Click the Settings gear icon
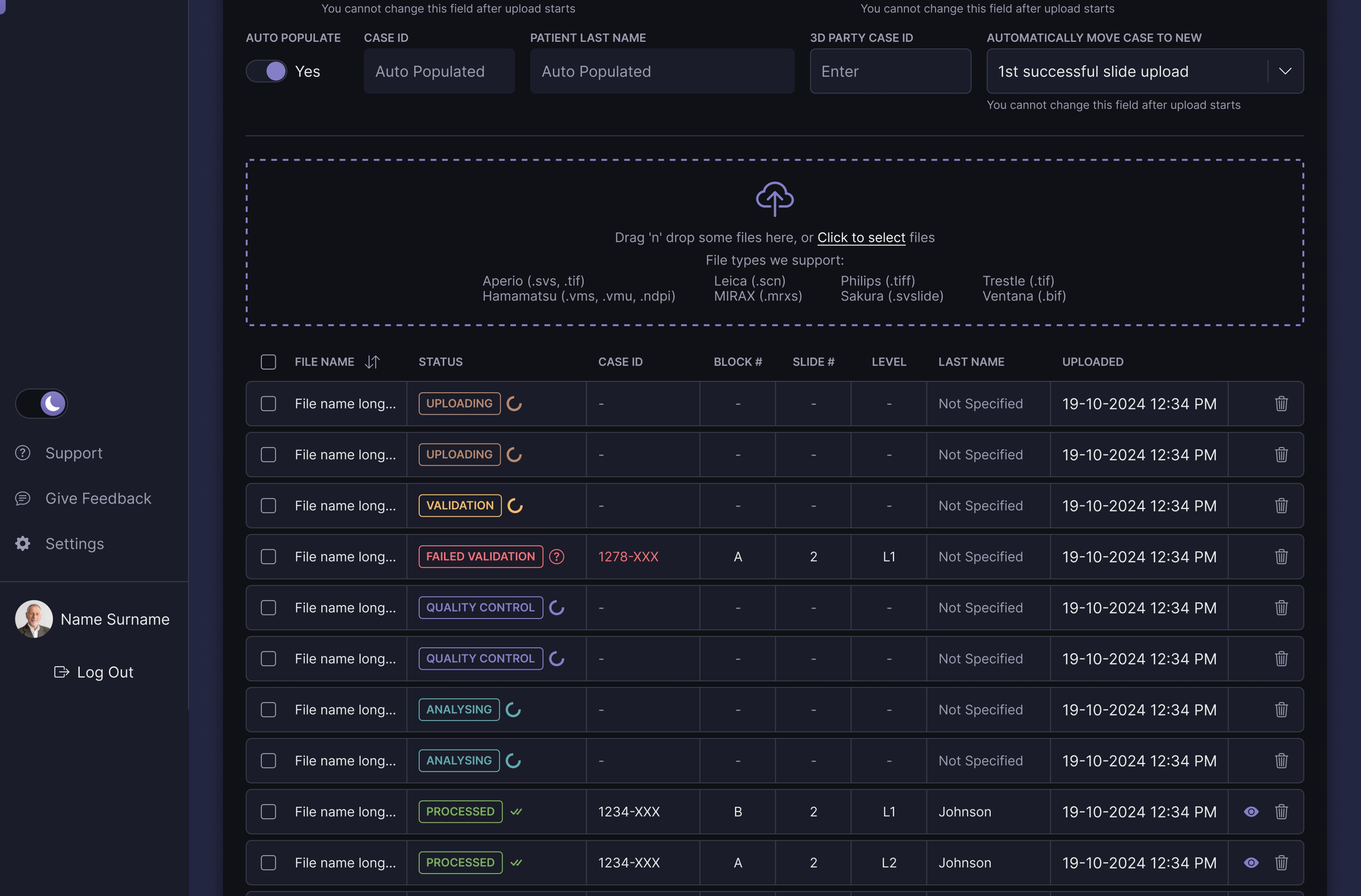The height and width of the screenshot is (896, 1361). (22, 544)
